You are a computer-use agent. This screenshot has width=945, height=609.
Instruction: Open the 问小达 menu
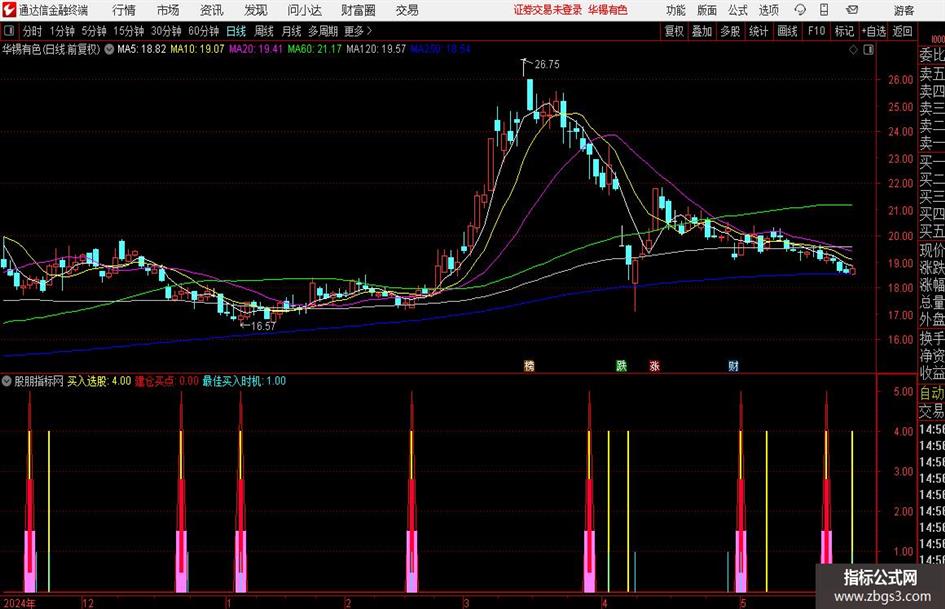[304, 10]
